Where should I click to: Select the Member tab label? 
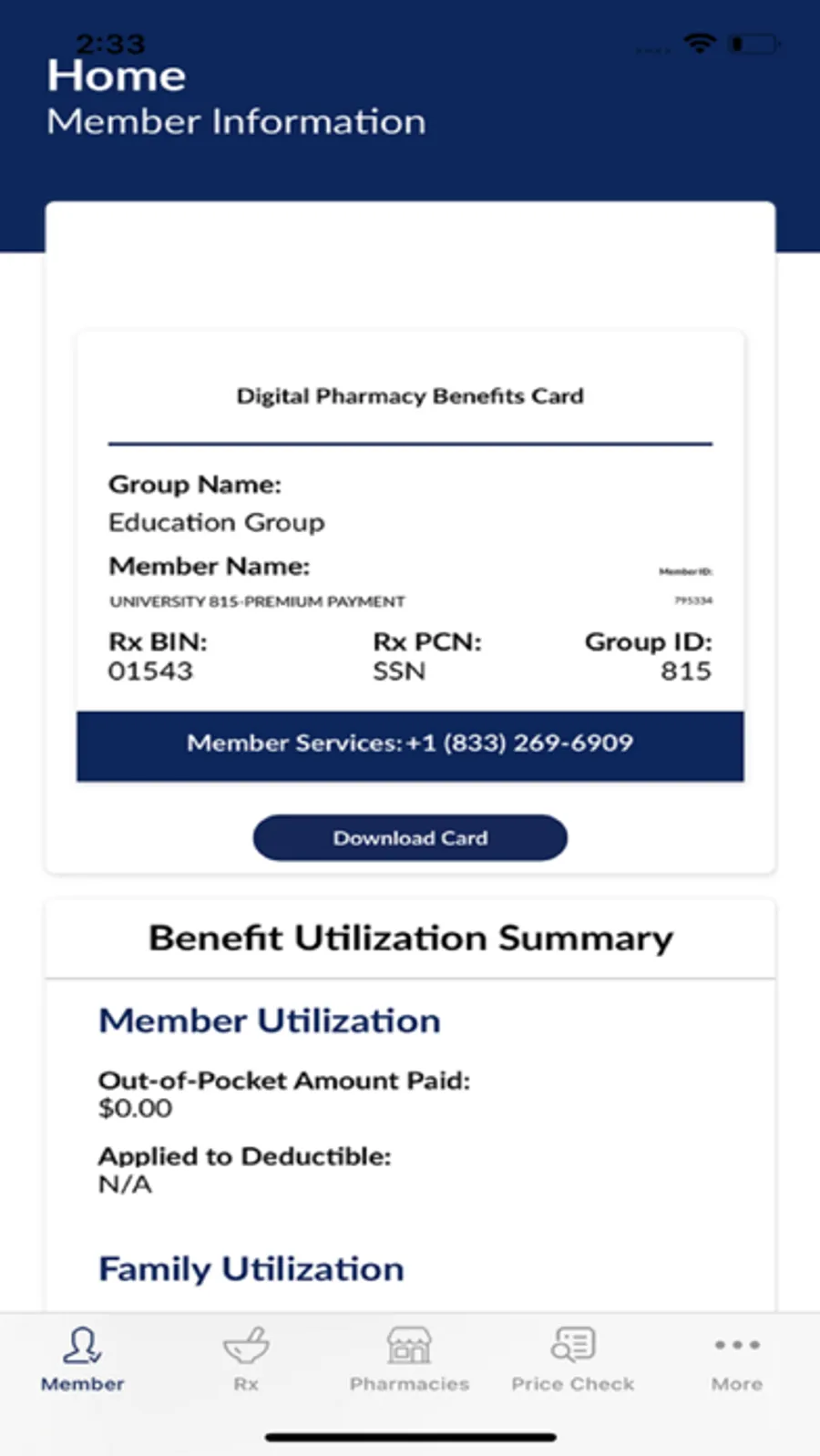pyautogui.click(x=82, y=1384)
